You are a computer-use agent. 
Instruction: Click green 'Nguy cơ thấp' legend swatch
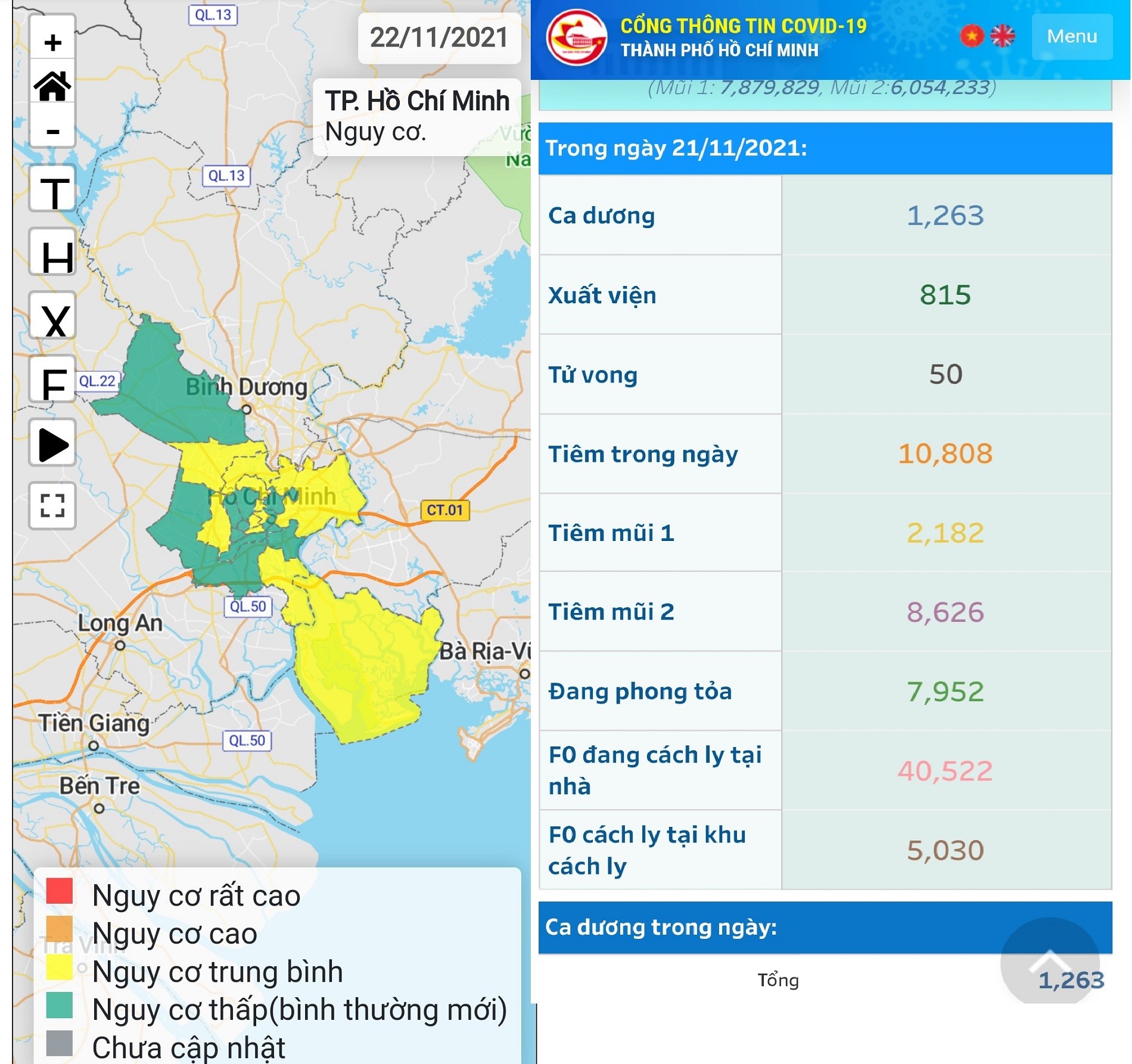pyautogui.click(x=60, y=1005)
